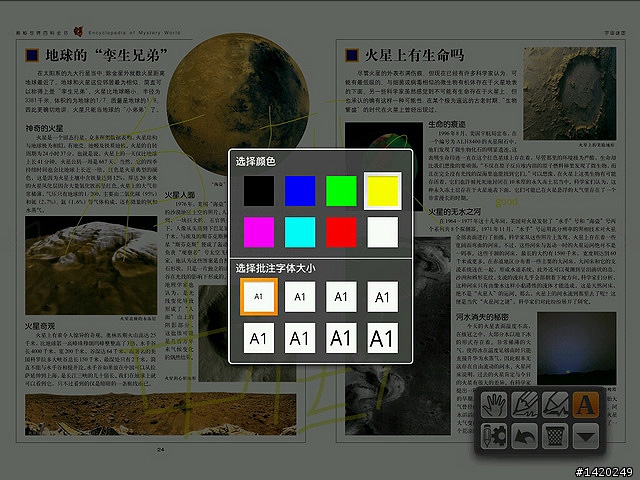Viewport: 640px width, 480px height.
Task: Tap the page number 24
Action: [x=160, y=449]
